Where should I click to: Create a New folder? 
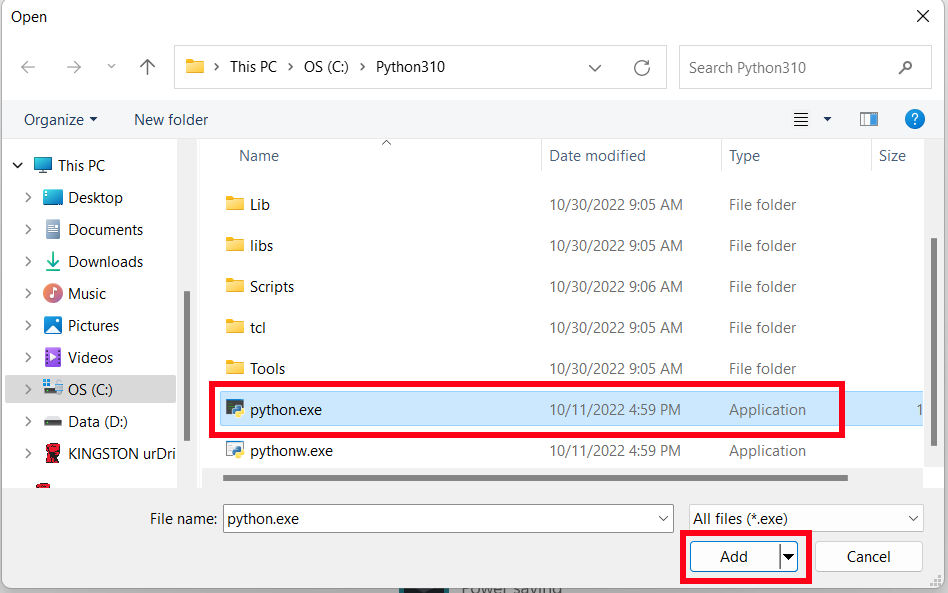pos(170,119)
